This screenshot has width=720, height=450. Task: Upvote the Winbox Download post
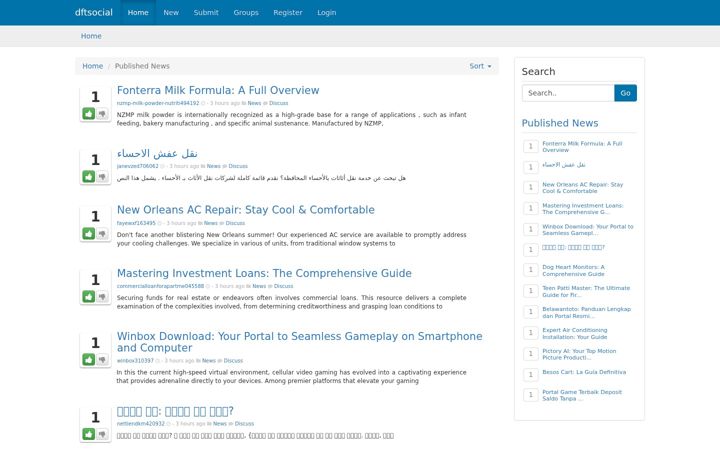point(89,360)
